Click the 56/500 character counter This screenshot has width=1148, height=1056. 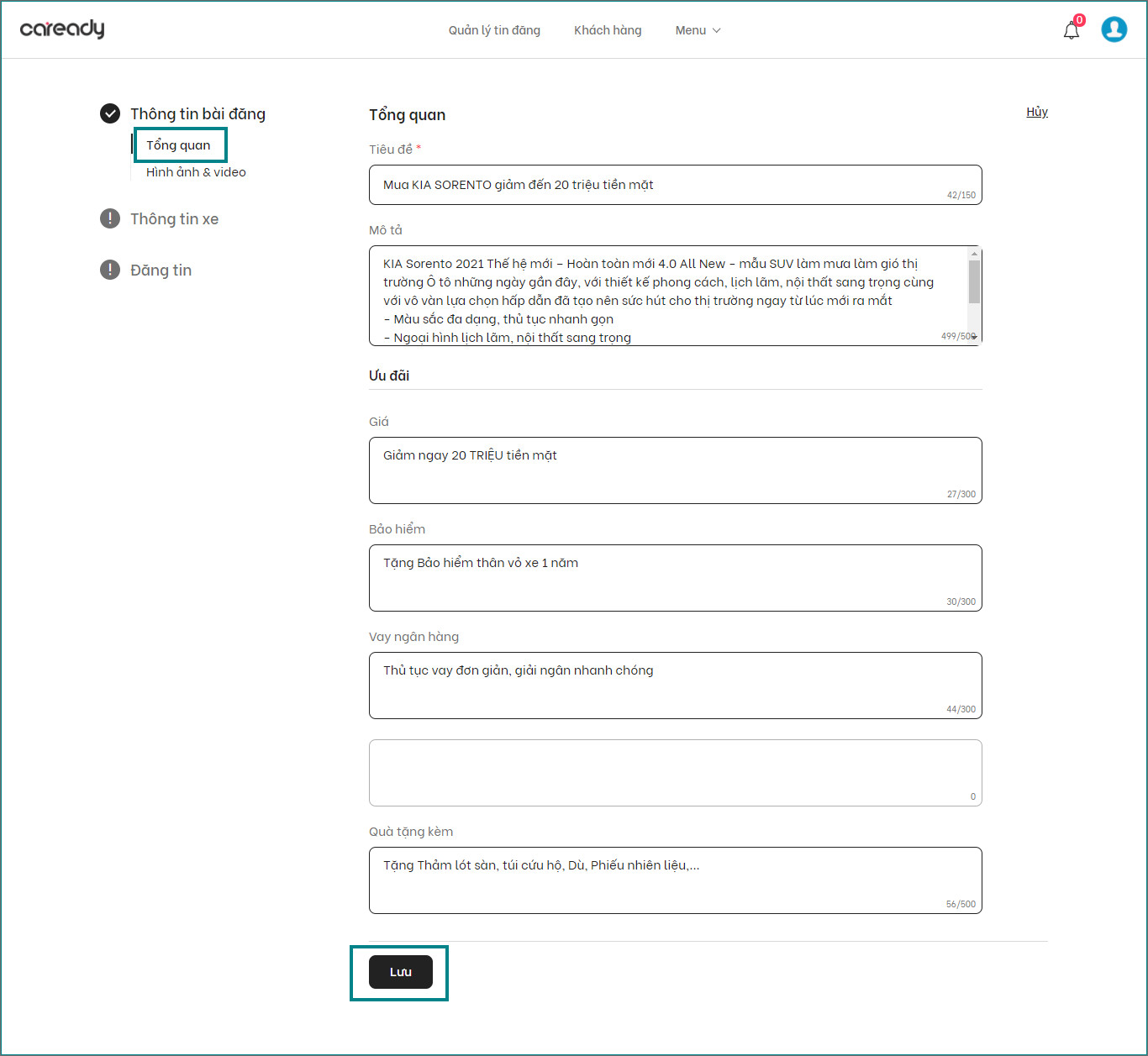(x=961, y=904)
